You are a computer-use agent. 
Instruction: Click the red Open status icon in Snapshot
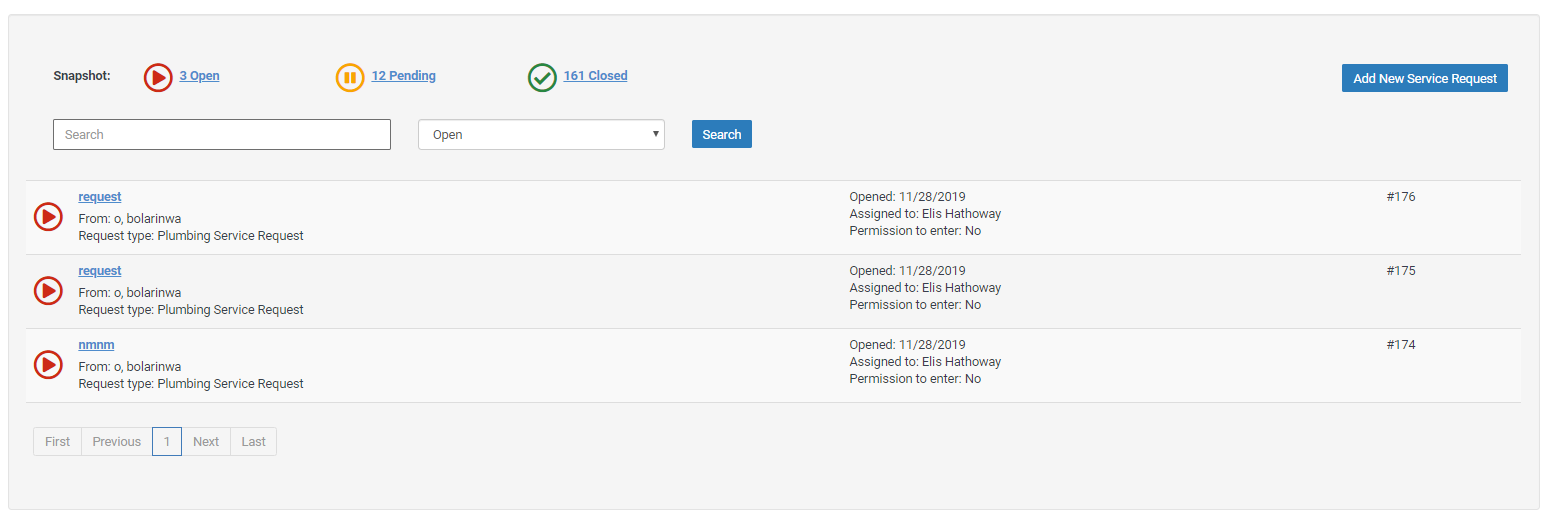(158, 77)
